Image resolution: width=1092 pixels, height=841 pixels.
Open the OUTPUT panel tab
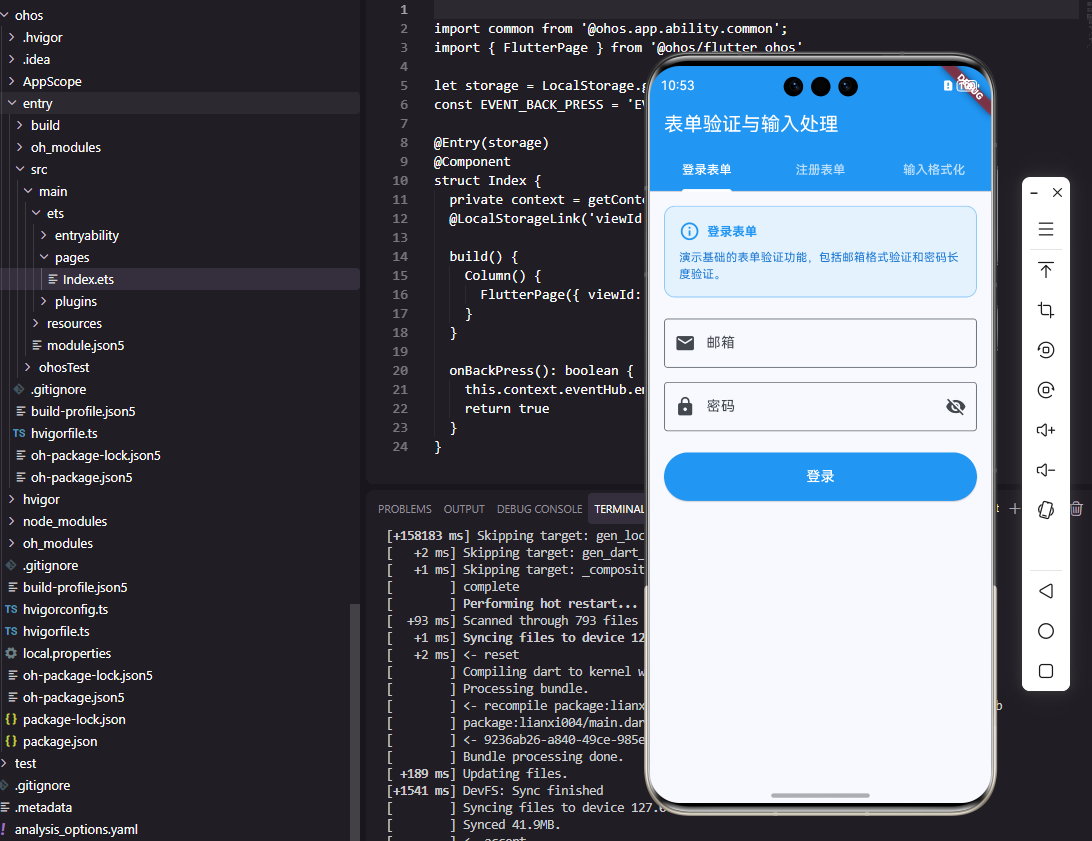click(464, 509)
